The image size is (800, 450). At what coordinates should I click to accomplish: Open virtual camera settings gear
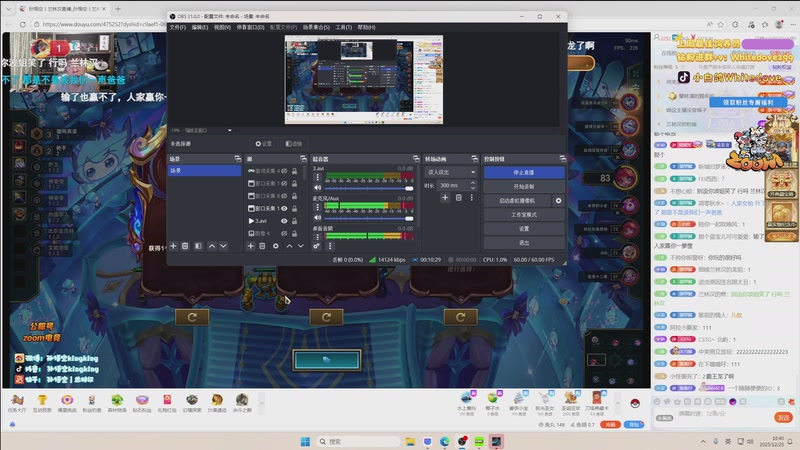click(x=559, y=201)
